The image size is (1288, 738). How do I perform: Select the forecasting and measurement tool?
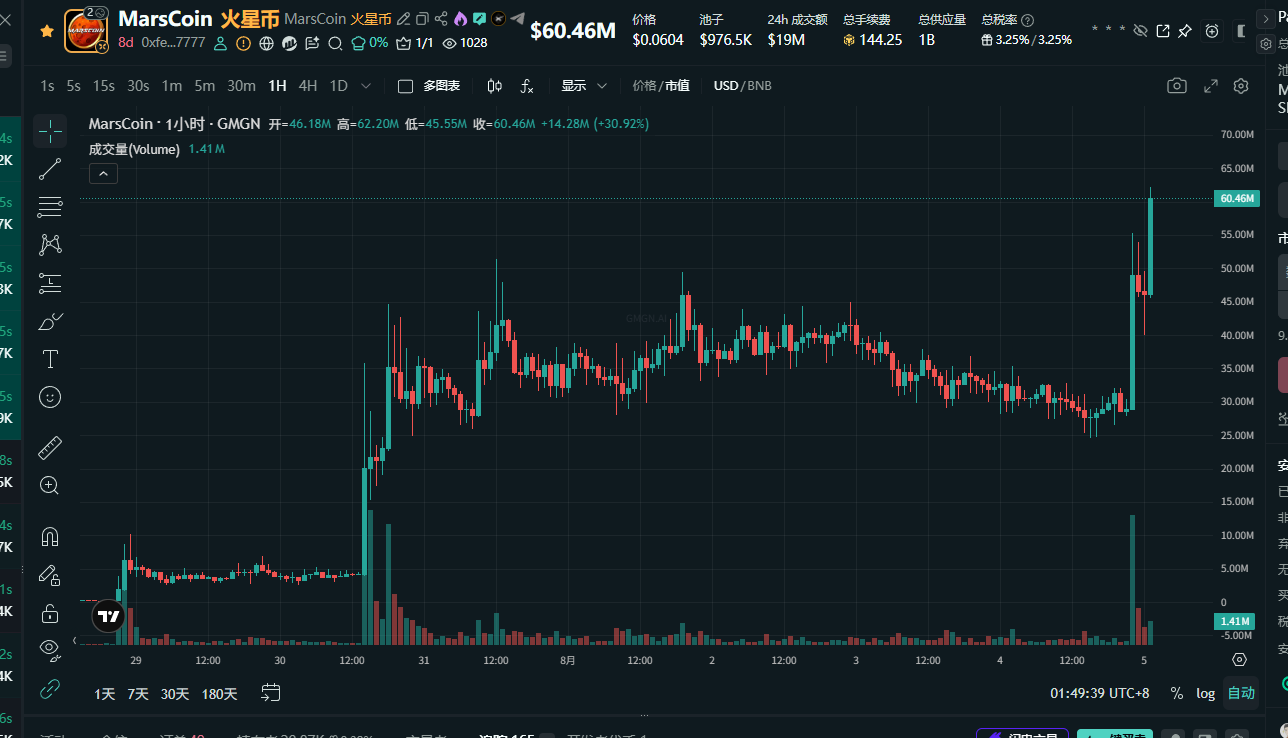pos(50,283)
